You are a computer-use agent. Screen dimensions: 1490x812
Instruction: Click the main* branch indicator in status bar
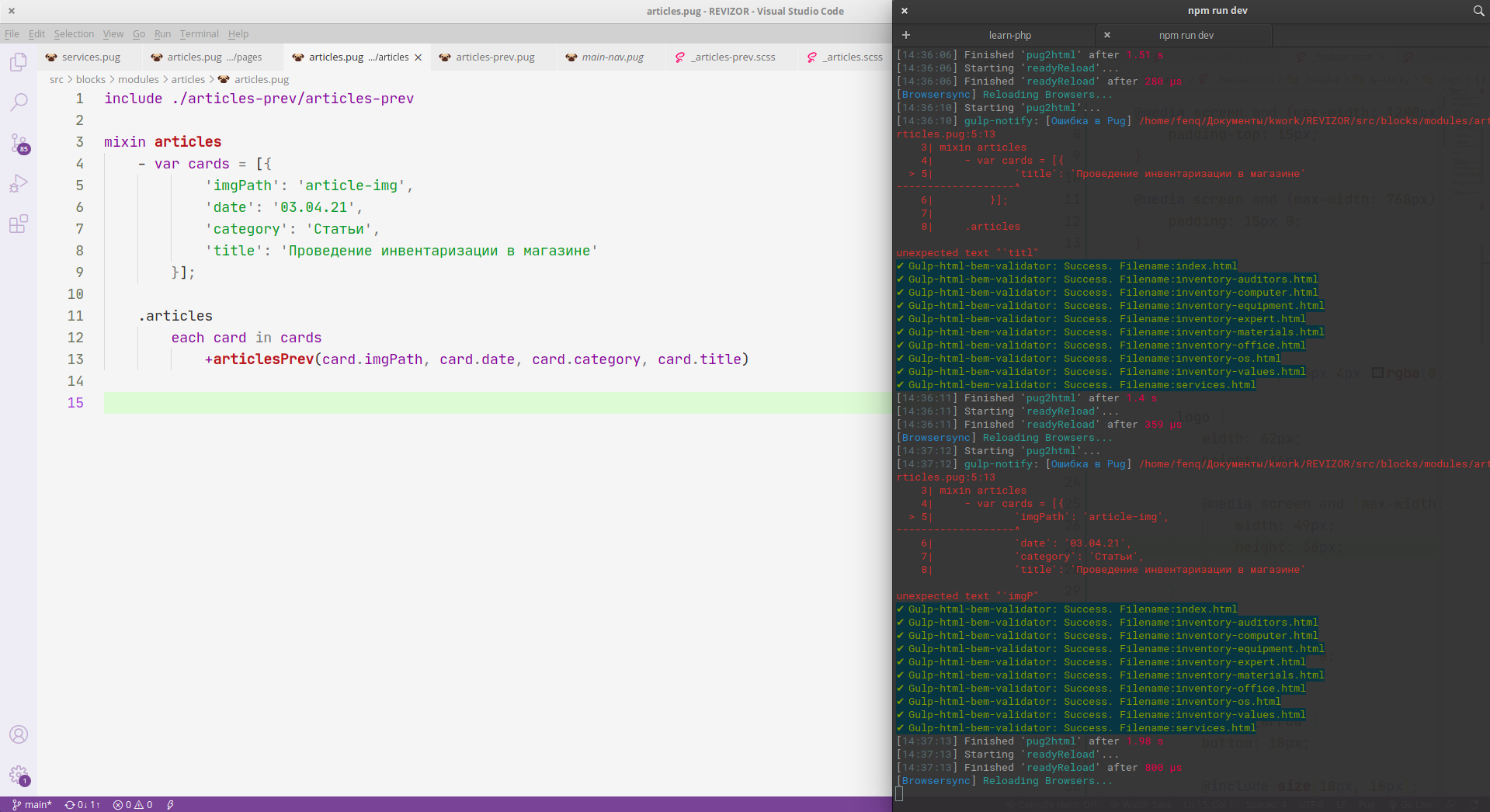(33, 805)
